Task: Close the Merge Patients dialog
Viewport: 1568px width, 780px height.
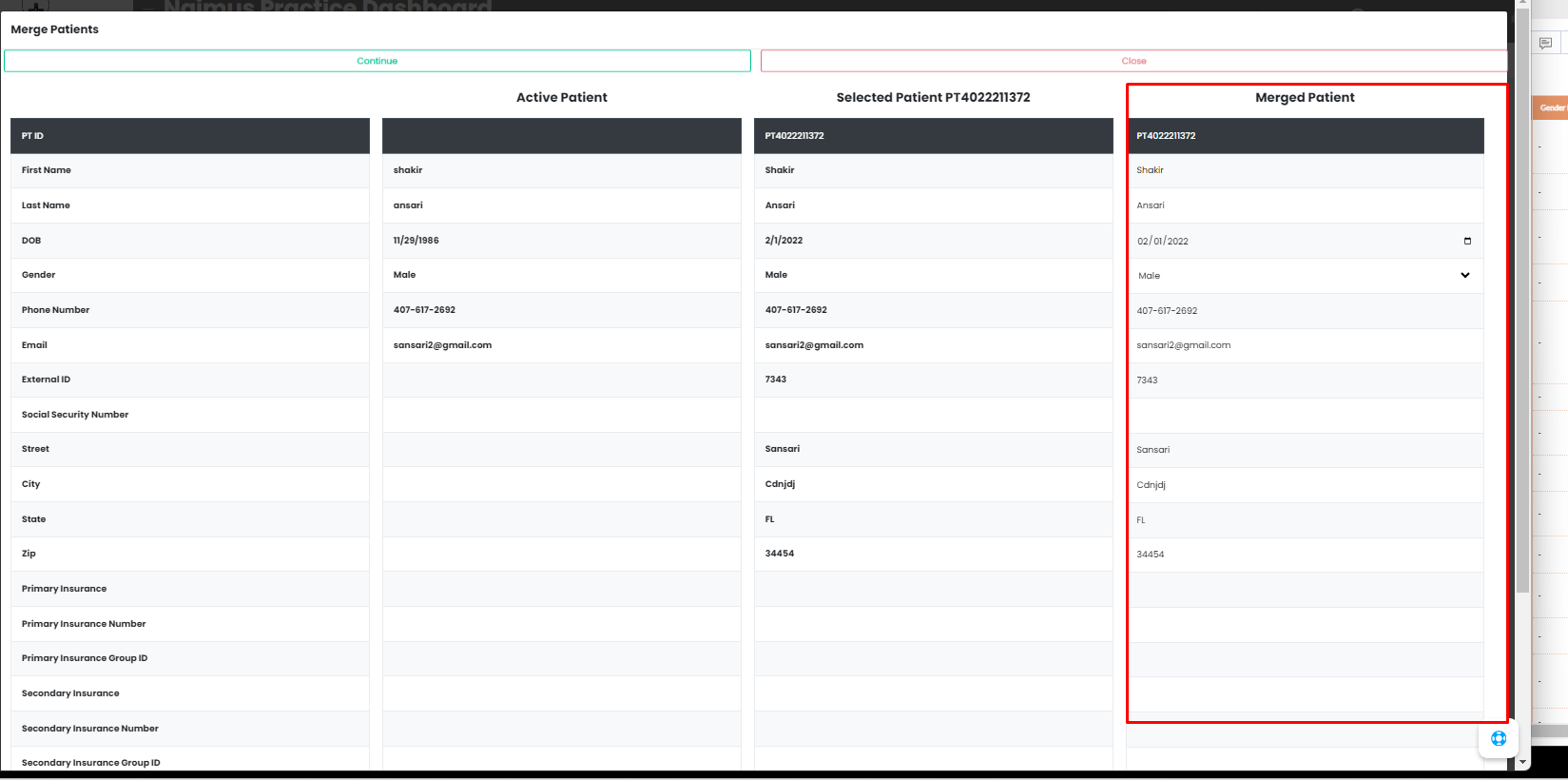Action: tap(1133, 61)
